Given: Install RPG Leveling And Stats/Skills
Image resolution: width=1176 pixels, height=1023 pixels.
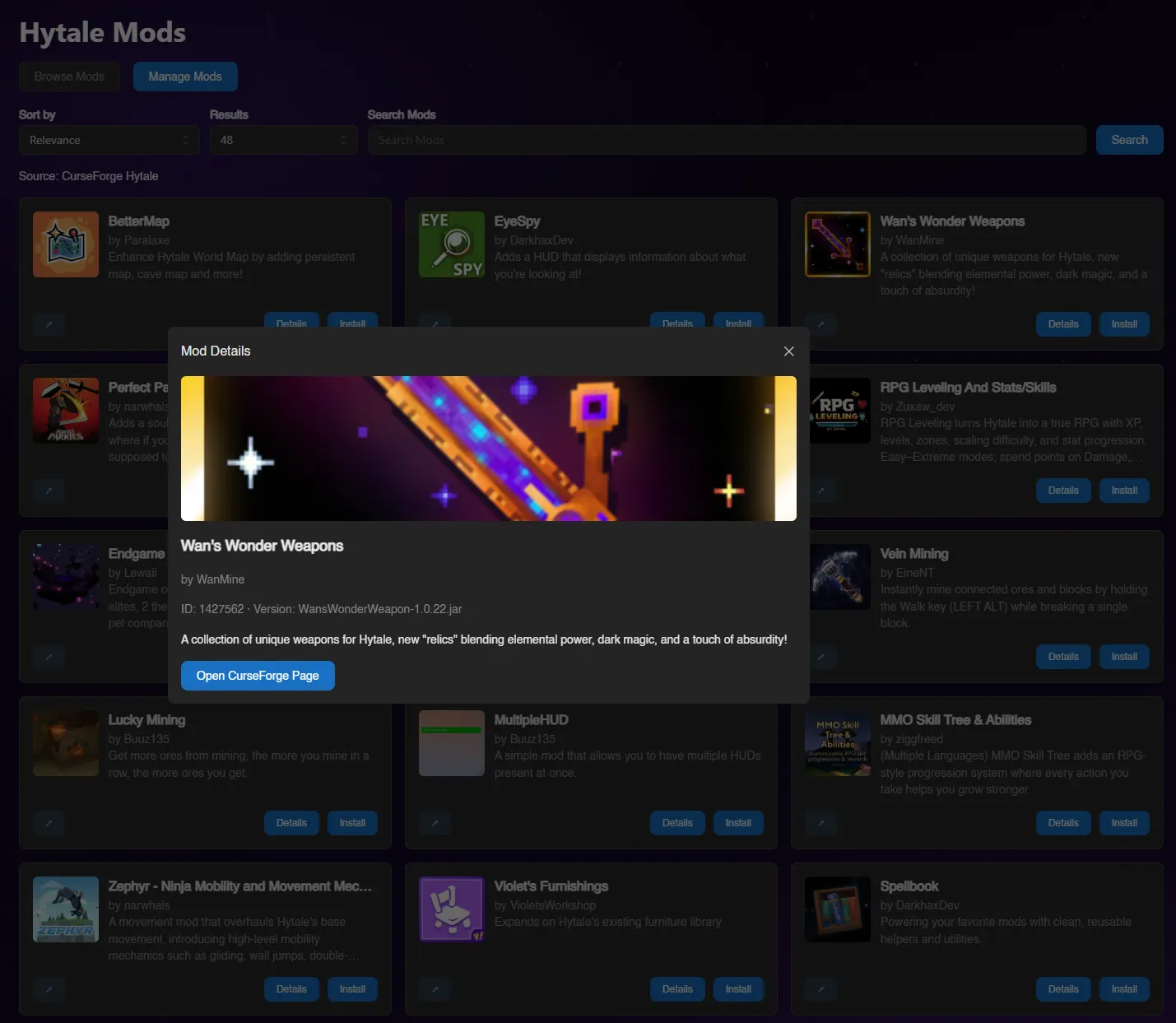Looking at the screenshot, I should [x=1124, y=491].
